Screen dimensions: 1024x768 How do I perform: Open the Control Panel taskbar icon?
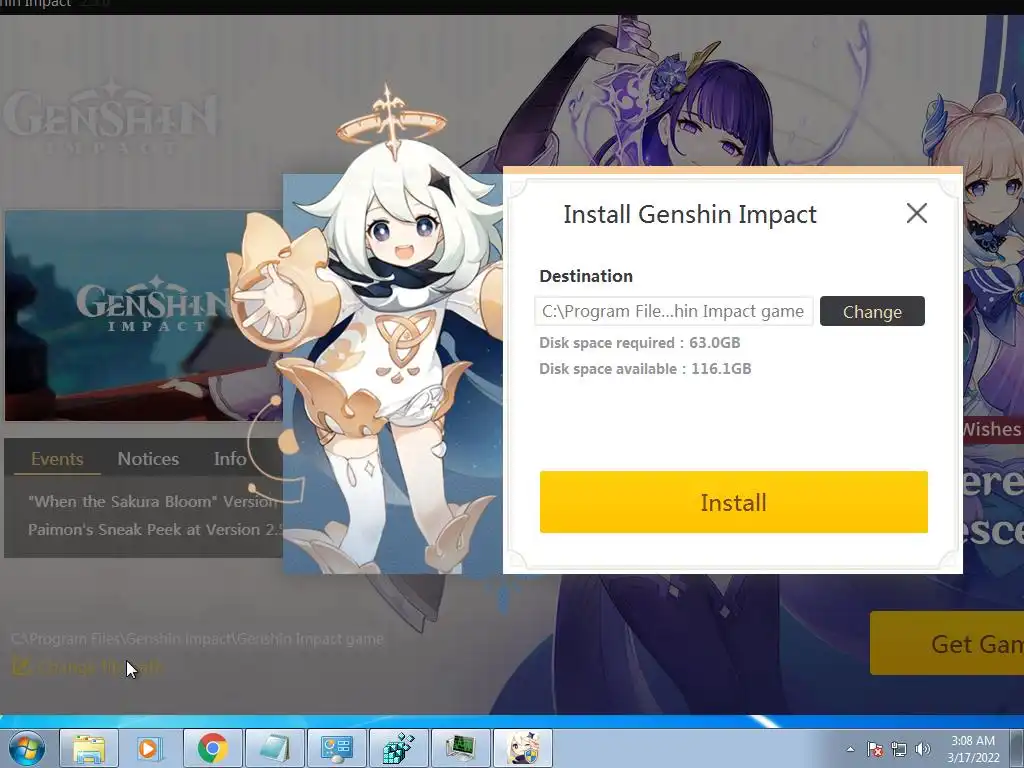click(337, 748)
